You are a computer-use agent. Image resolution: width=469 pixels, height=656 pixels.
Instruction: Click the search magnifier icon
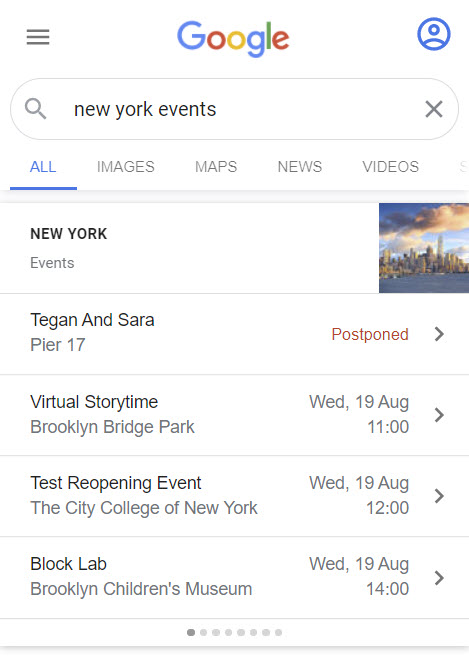point(36,109)
